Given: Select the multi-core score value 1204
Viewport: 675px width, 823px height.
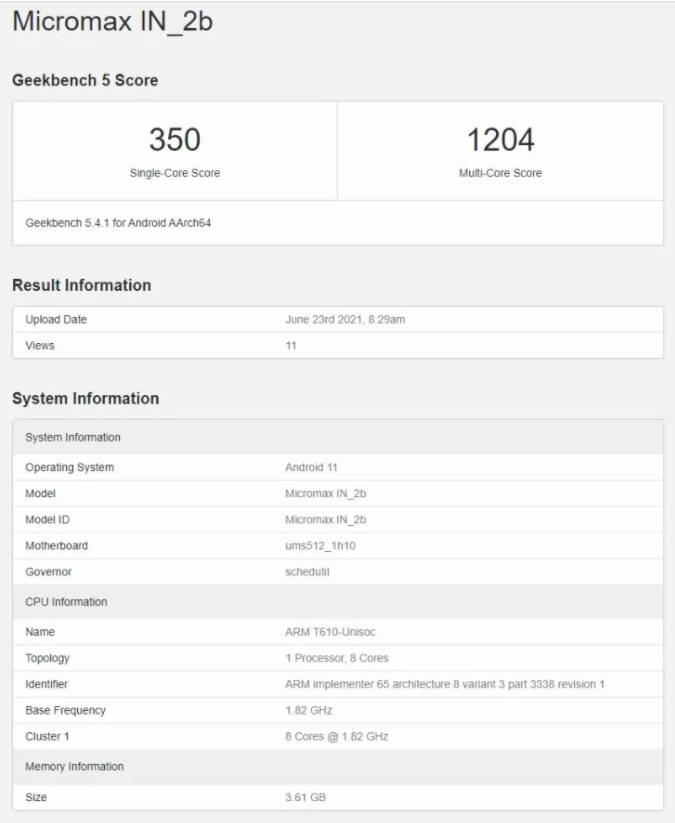Looking at the screenshot, I should pyautogui.click(x=500, y=140).
